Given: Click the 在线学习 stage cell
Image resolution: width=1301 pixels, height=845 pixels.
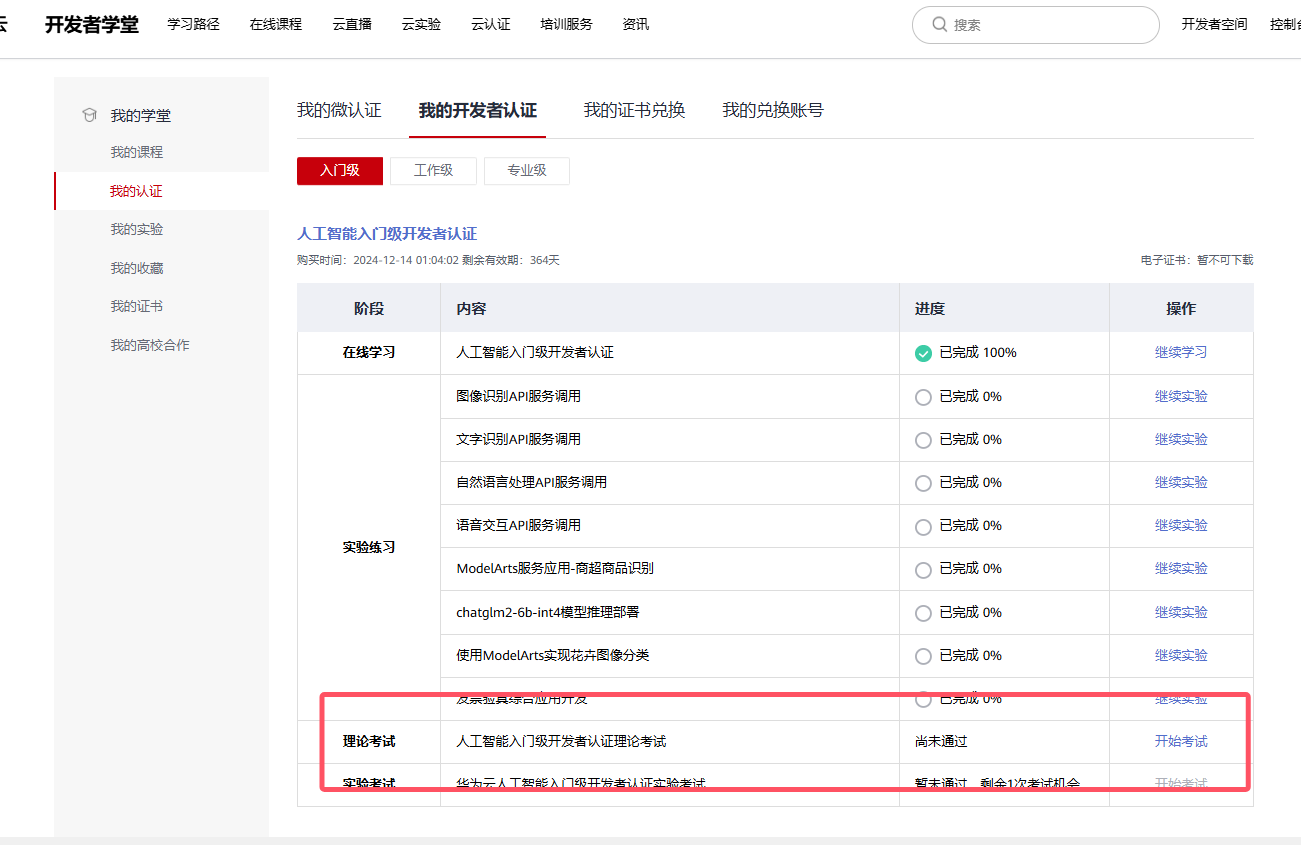Looking at the screenshot, I should (x=369, y=353).
